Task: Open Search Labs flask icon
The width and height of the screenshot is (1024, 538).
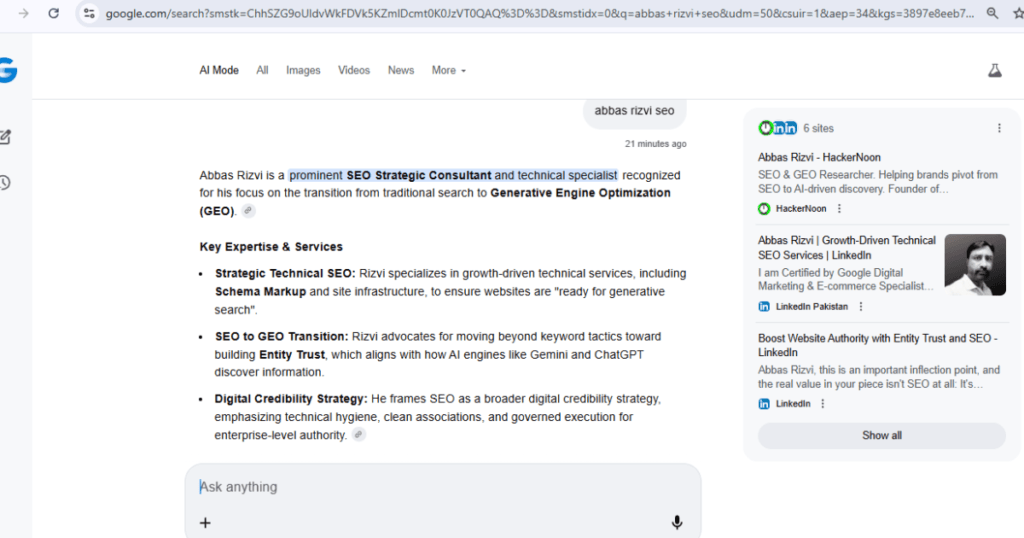Action: pos(995,71)
